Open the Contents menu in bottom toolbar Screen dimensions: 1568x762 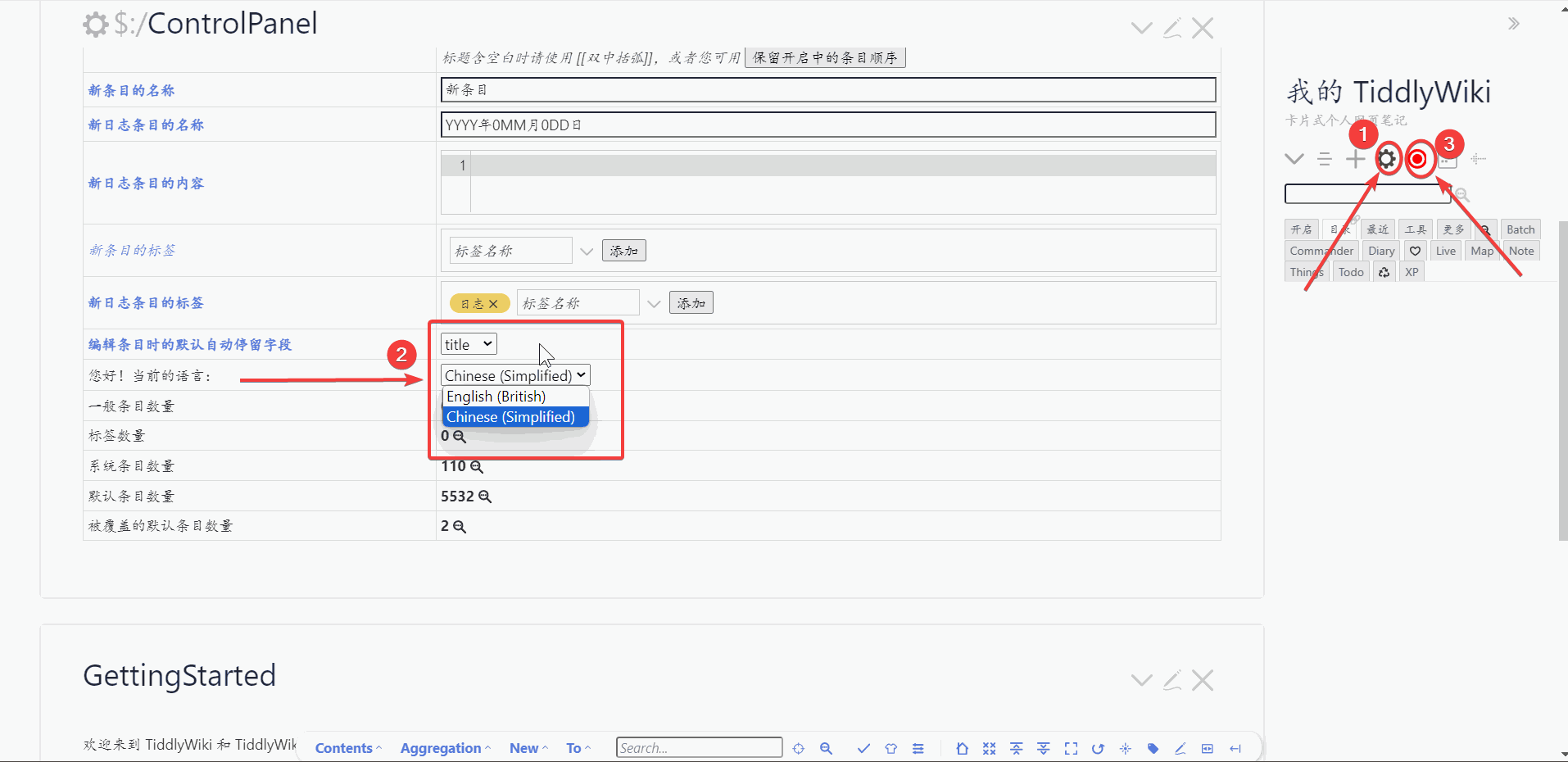pyautogui.click(x=348, y=748)
